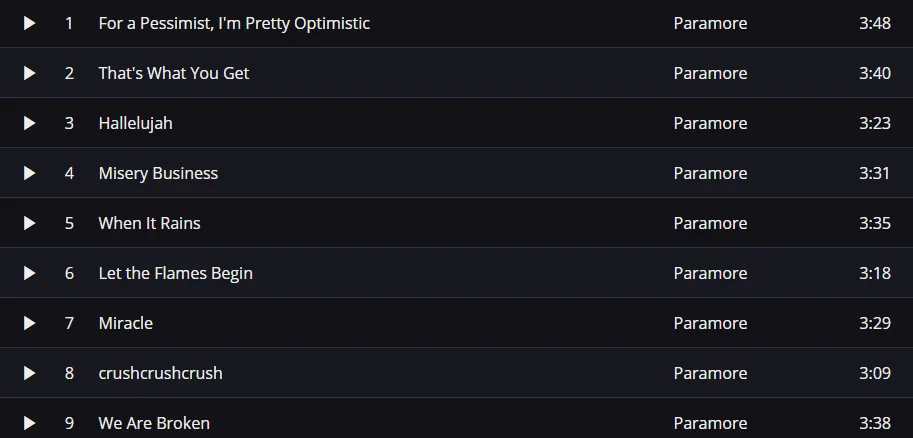Open the crushcrushcrush song title
This screenshot has height=438, width=913.
tap(161, 373)
